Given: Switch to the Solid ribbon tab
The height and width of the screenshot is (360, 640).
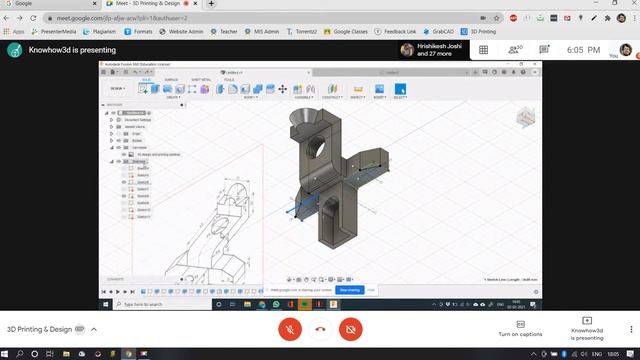Looking at the screenshot, I should [146, 80].
